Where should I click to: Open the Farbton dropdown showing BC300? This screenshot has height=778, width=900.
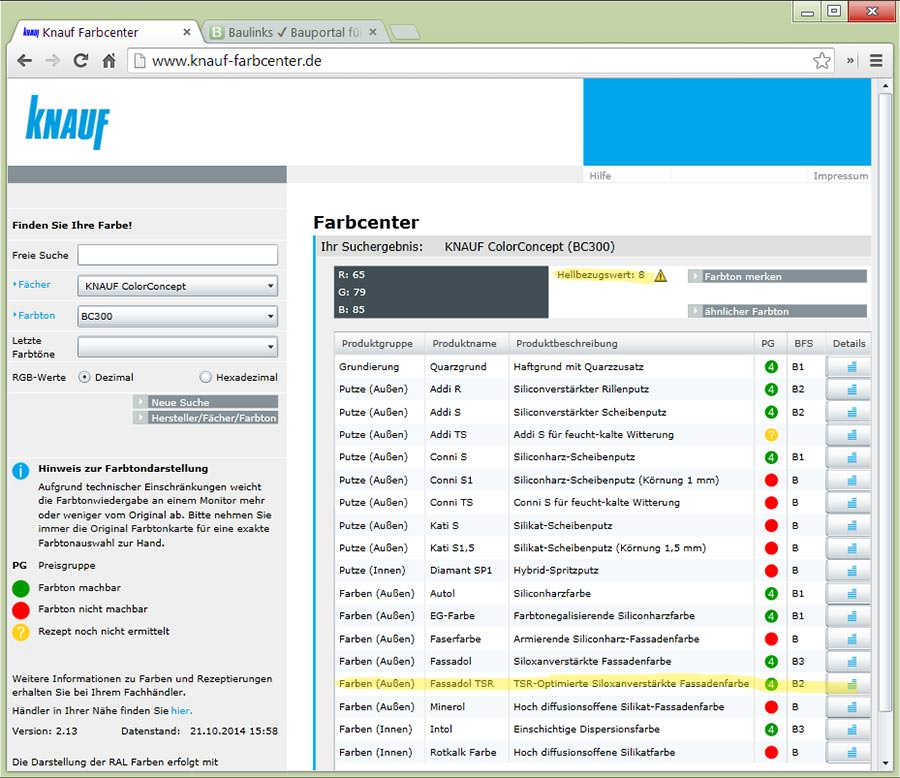(x=177, y=316)
